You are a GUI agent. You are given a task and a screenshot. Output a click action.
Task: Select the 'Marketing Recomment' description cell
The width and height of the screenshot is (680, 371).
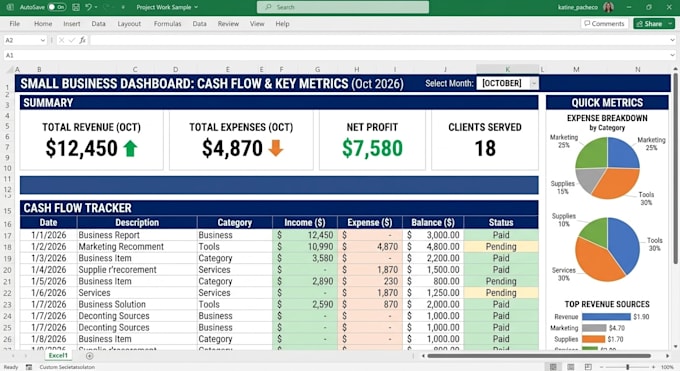(137, 246)
